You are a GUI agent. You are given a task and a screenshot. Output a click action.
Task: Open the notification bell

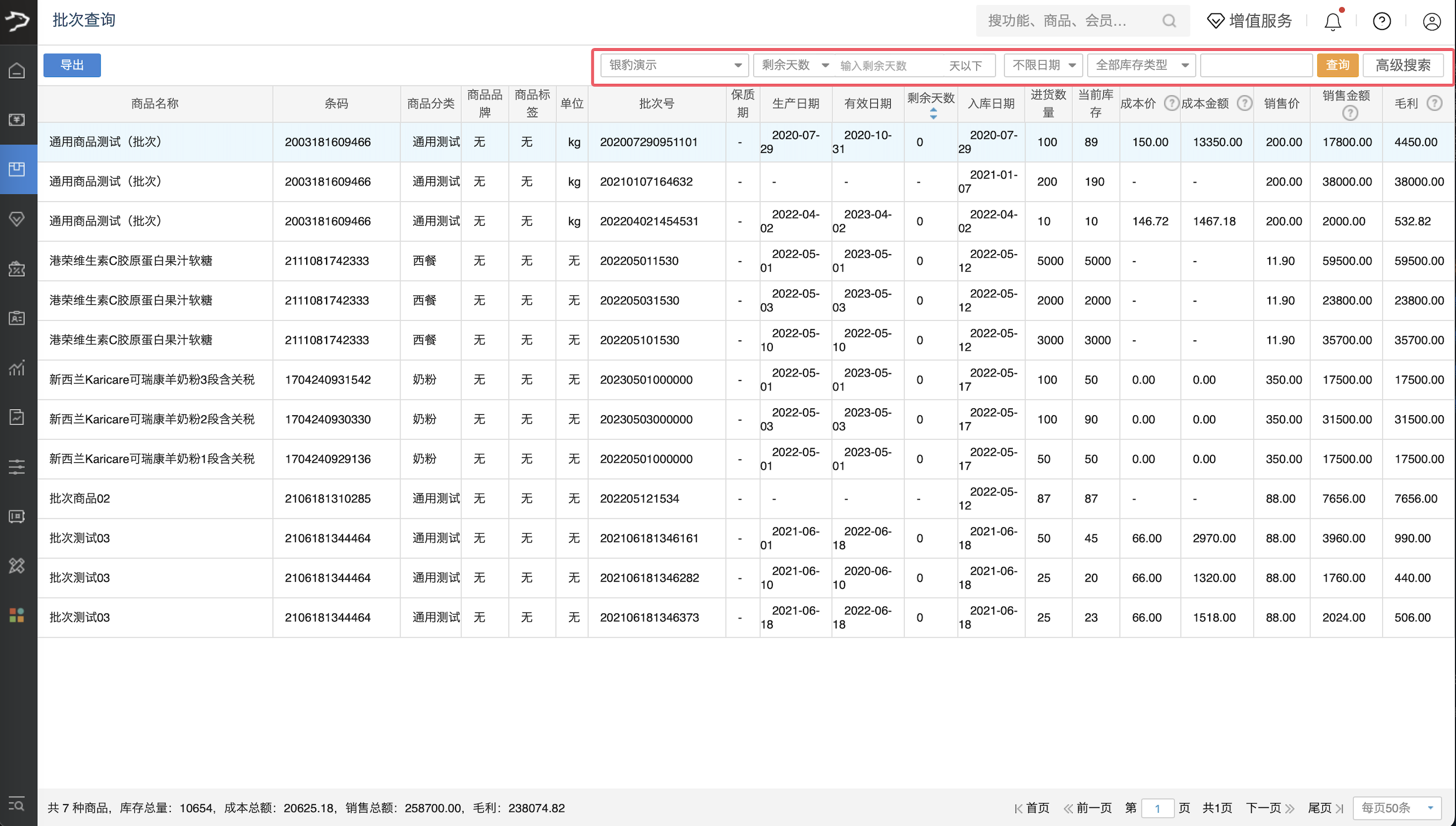click(1332, 21)
